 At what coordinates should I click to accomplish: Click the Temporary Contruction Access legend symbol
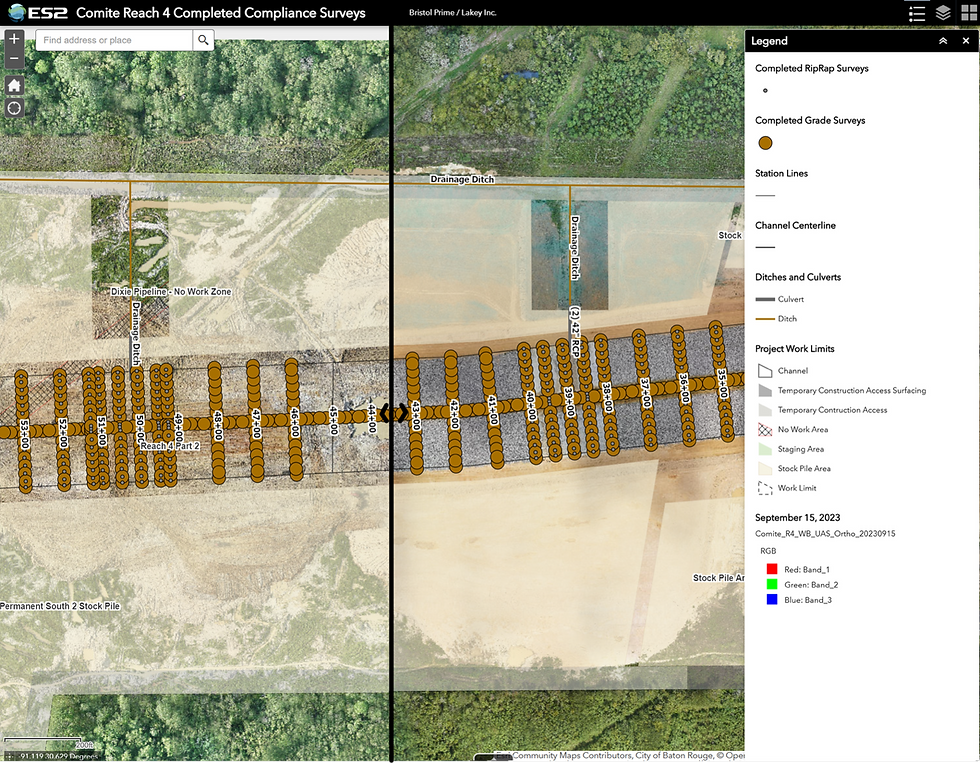(x=765, y=410)
